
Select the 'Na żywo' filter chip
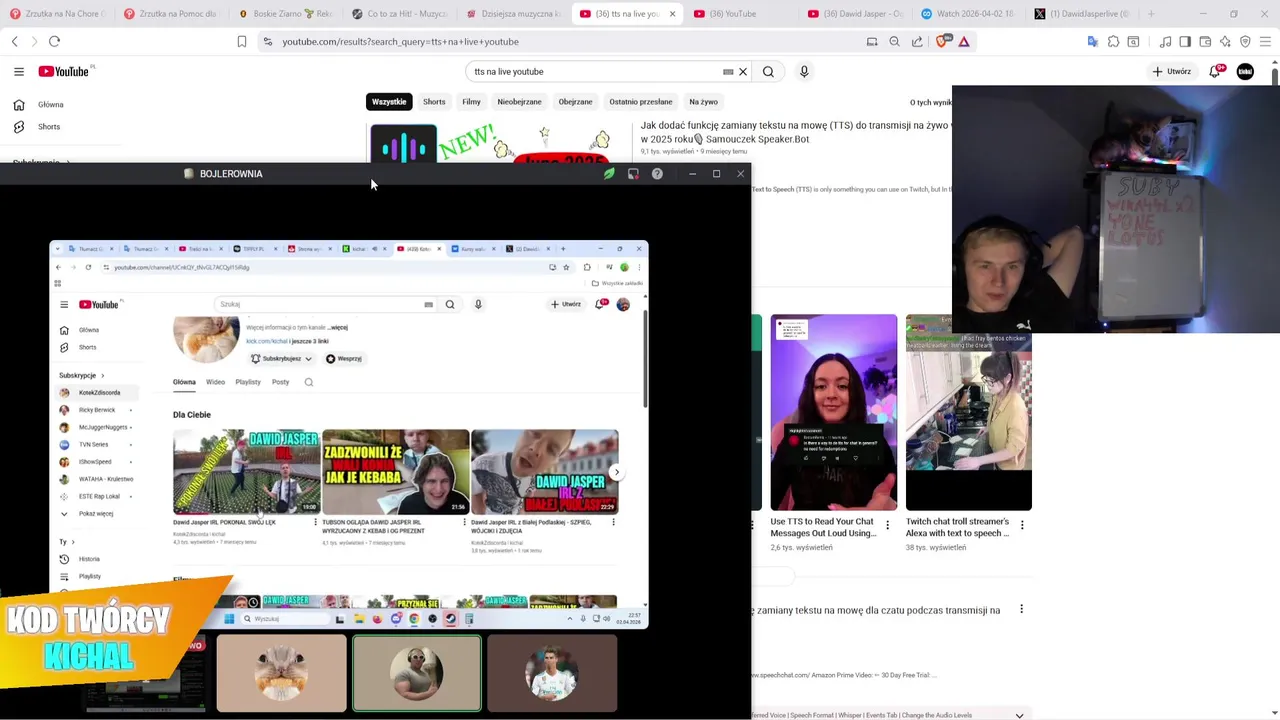click(x=703, y=101)
